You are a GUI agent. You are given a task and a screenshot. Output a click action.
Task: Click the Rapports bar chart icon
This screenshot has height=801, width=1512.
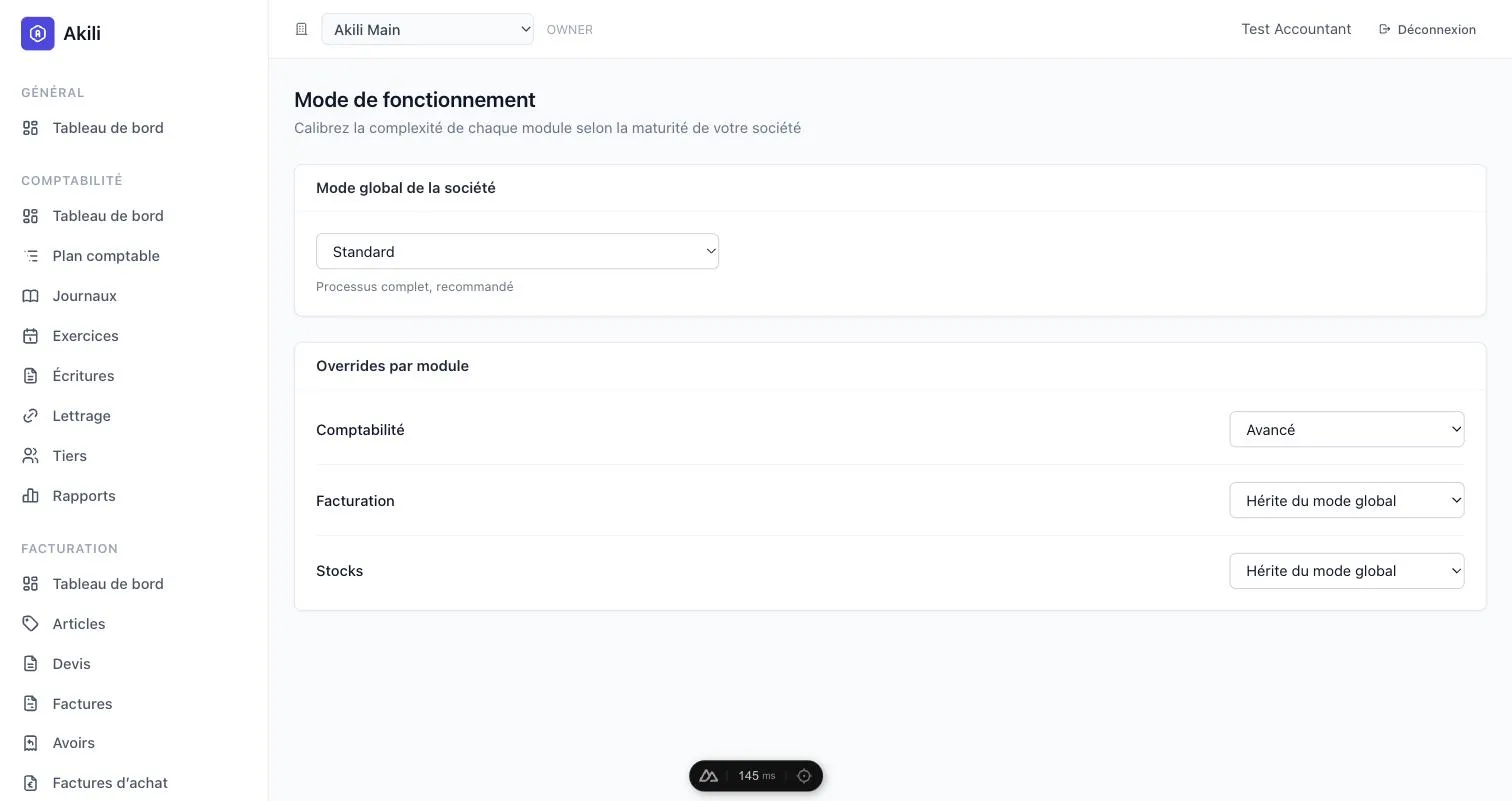click(31, 496)
